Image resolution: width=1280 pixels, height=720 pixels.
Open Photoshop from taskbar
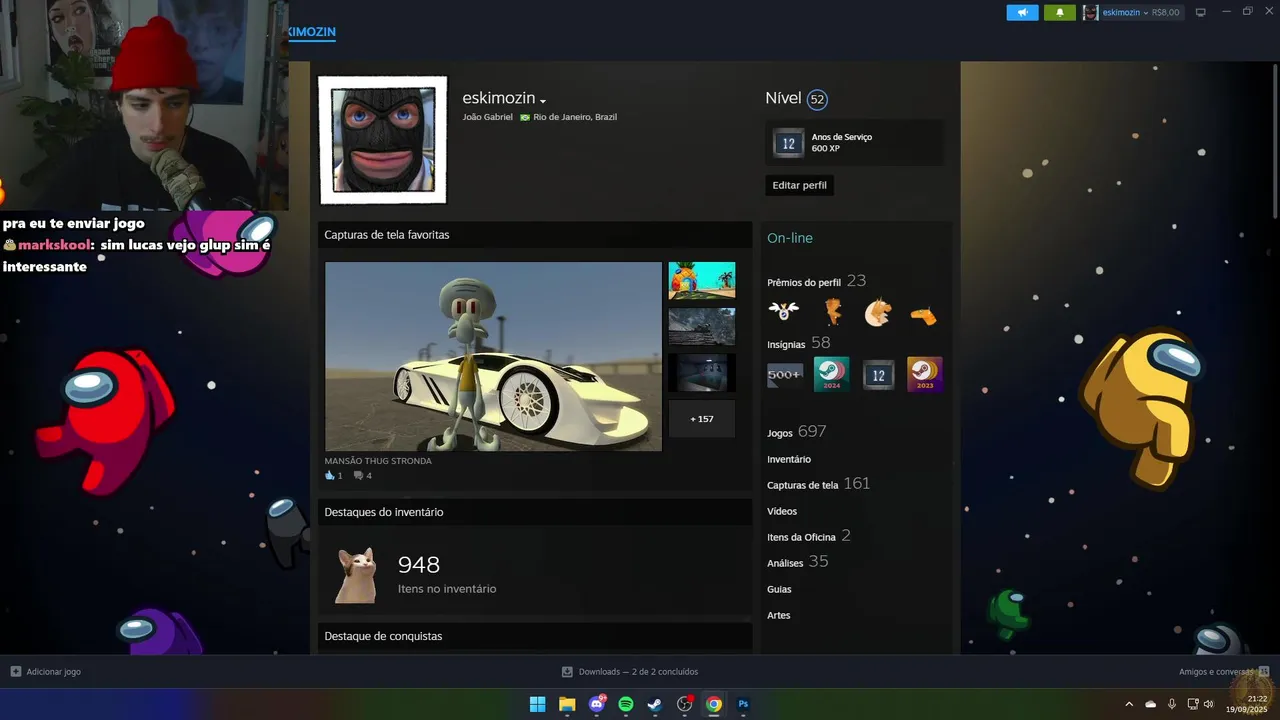[x=743, y=704]
